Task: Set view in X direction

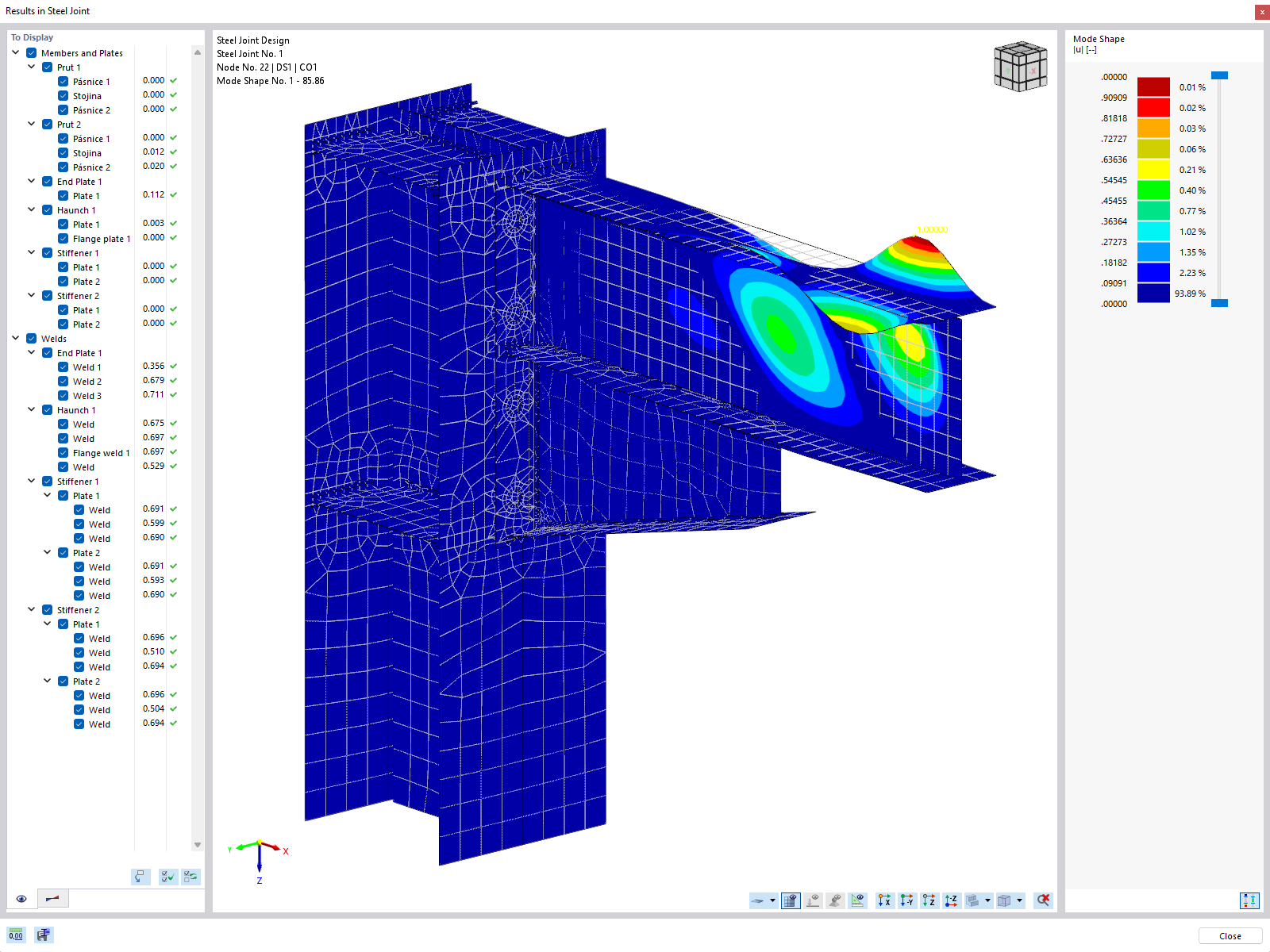Action: (x=884, y=900)
